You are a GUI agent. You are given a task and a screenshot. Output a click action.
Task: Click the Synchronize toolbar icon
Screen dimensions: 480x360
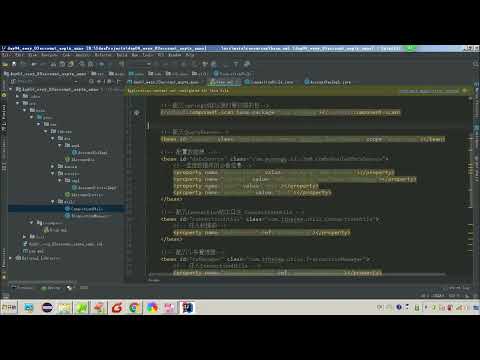(x=23, y=64)
